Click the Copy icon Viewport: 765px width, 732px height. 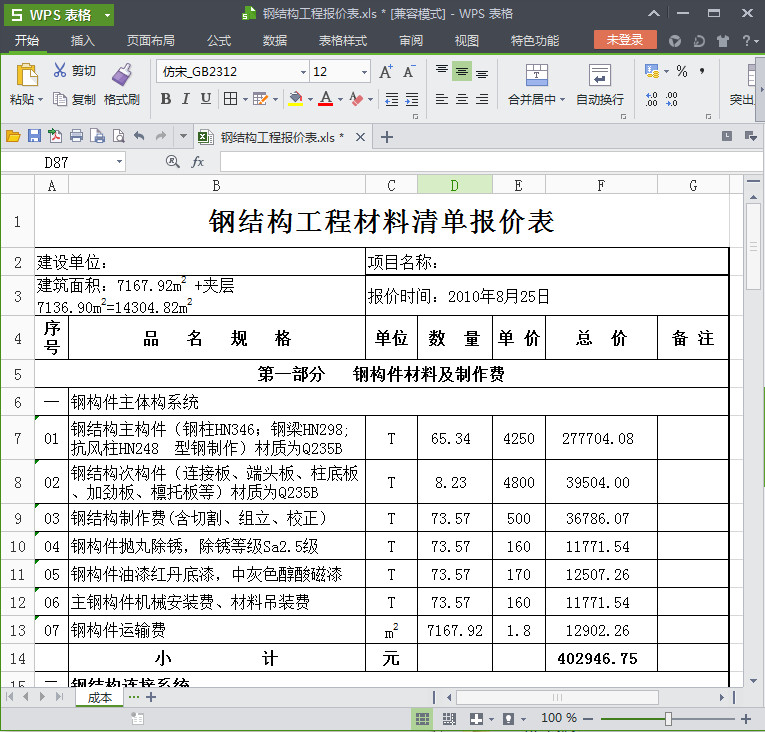pyautogui.click(x=60, y=99)
